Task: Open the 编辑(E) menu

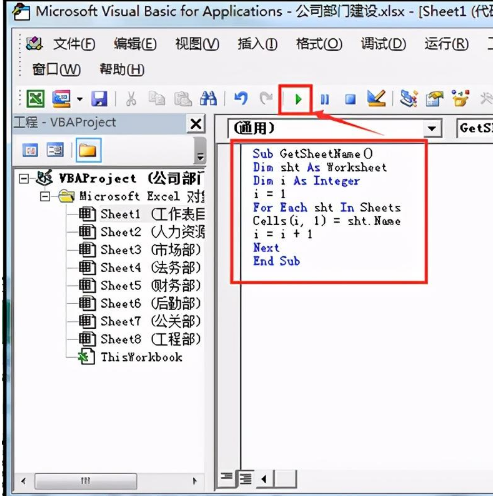Action: 135,44
